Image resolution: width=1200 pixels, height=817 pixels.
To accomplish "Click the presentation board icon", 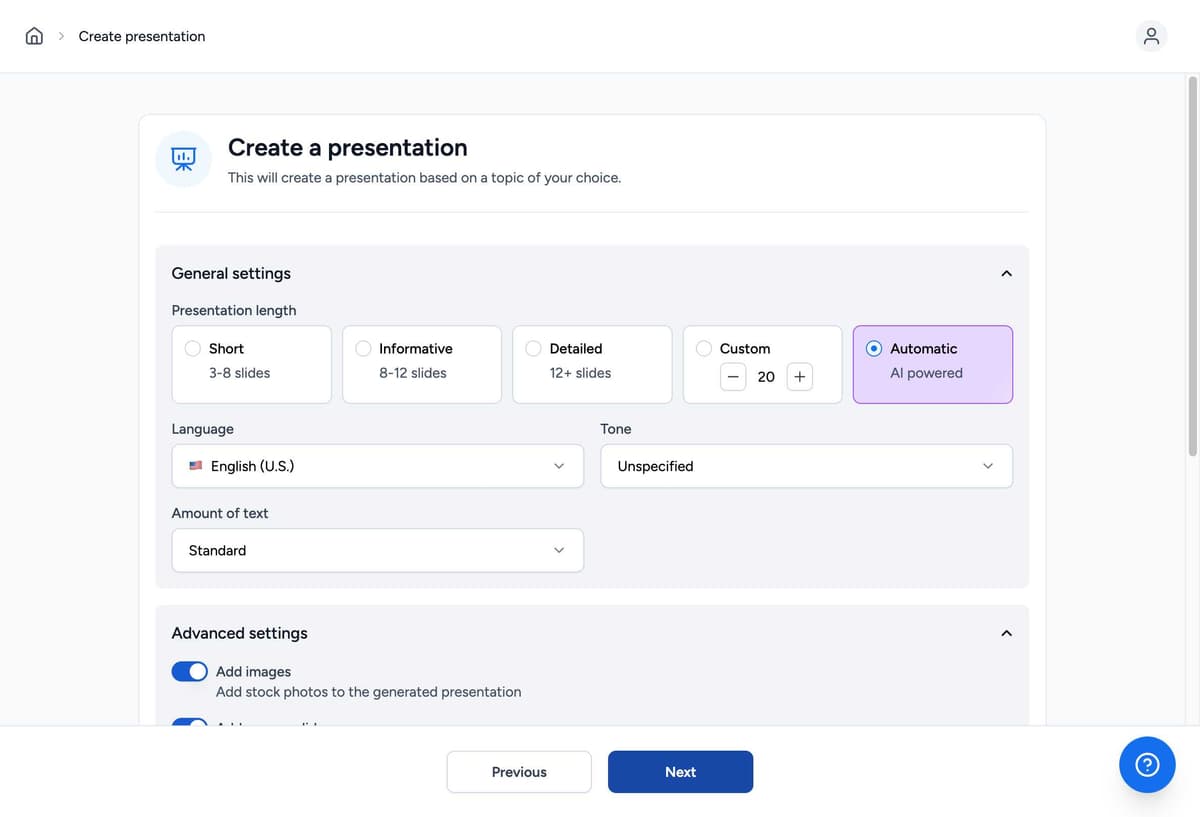I will point(183,159).
